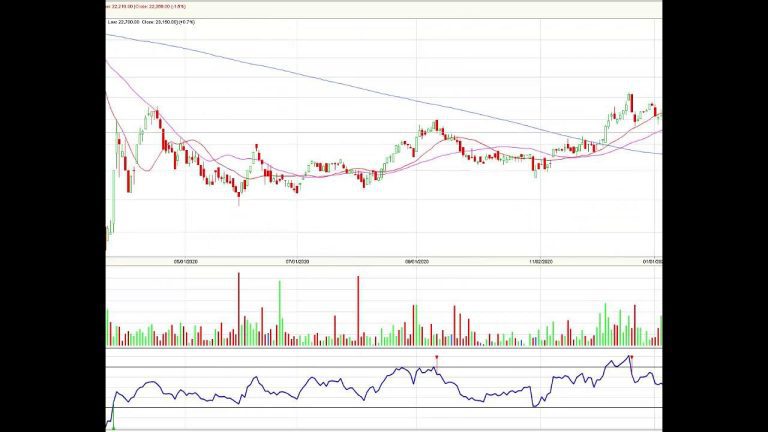Click the tallest red volume bar

point(239,310)
